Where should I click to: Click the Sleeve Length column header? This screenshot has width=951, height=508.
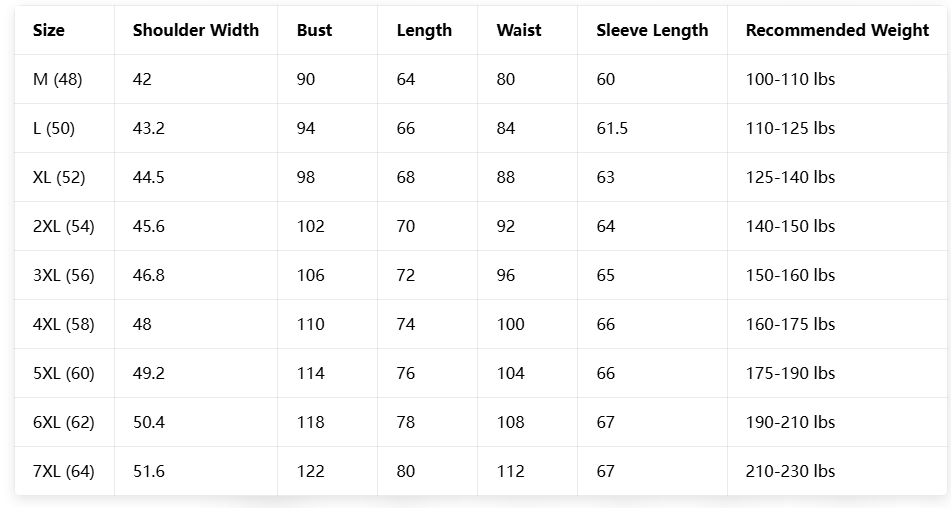click(x=652, y=30)
